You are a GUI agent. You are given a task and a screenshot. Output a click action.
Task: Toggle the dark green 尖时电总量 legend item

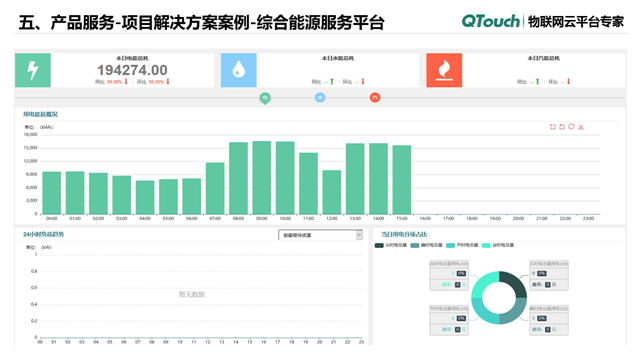(391, 245)
